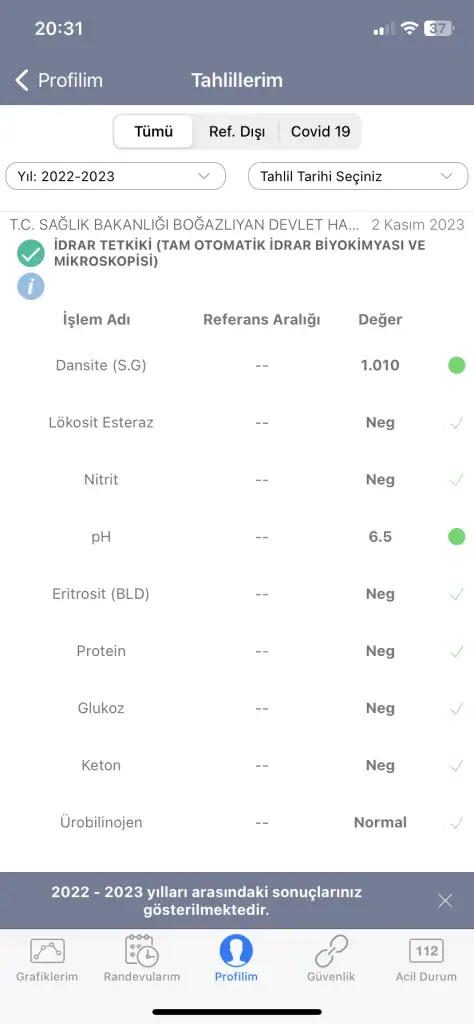Go back to Profilim
This screenshot has height=1024, width=474.
[59, 80]
